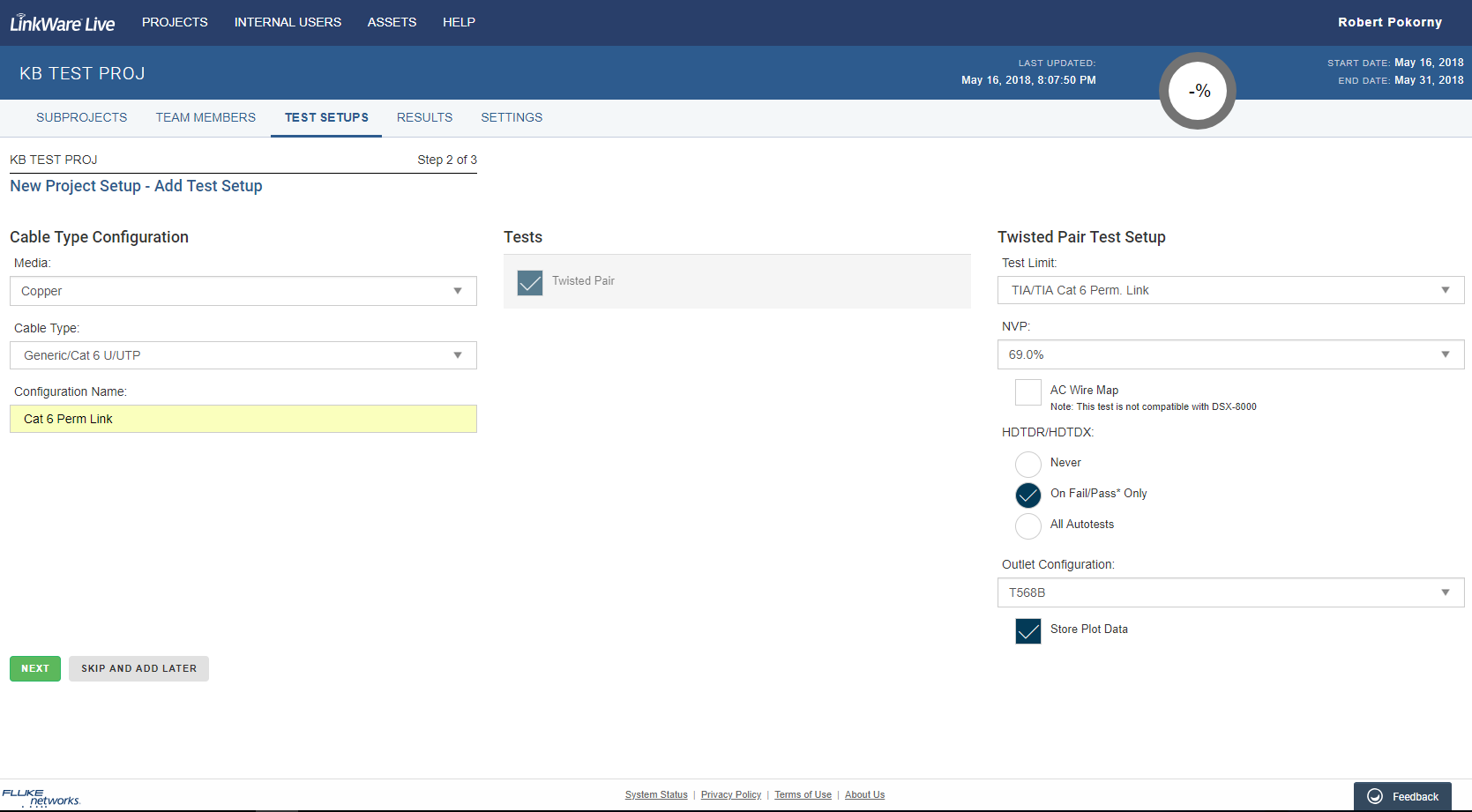This screenshot has width=1472, height=812.
Task: Open the Terms of Use link
Action: click(803, 794)
